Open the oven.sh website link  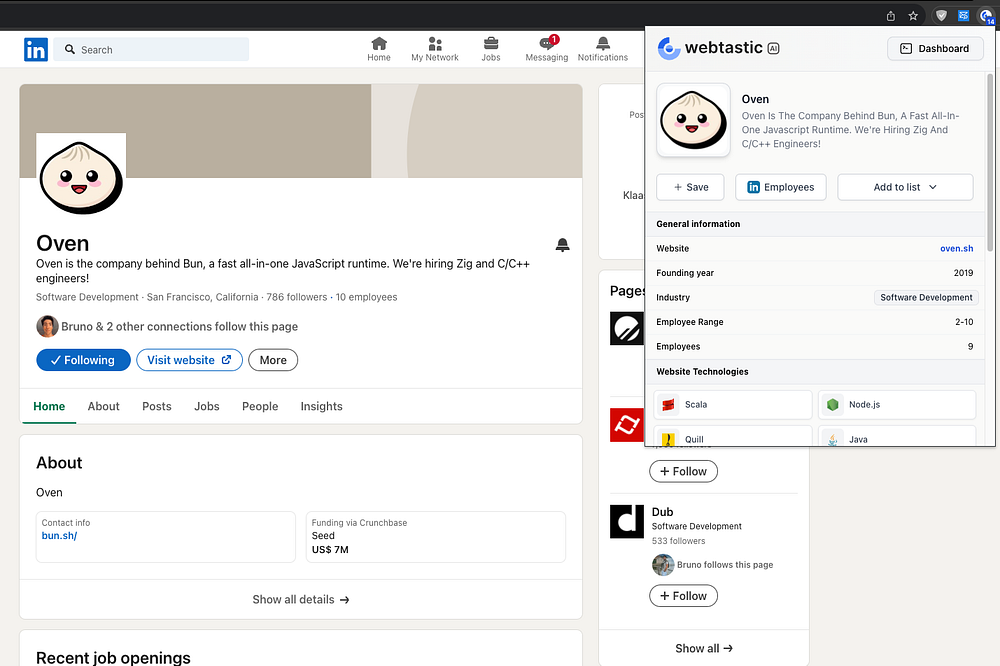pyautogui.click(x=957, y=248)
